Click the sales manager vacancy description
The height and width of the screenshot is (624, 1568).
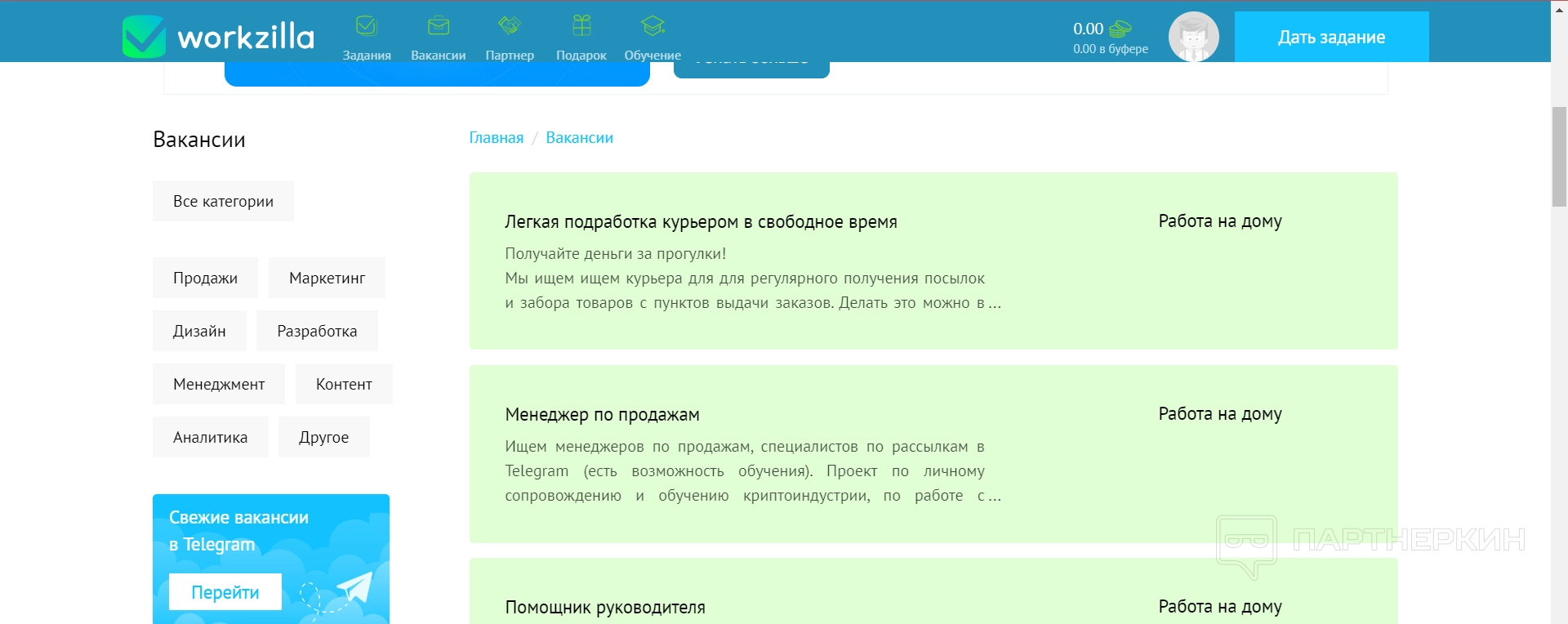(753, 471)
